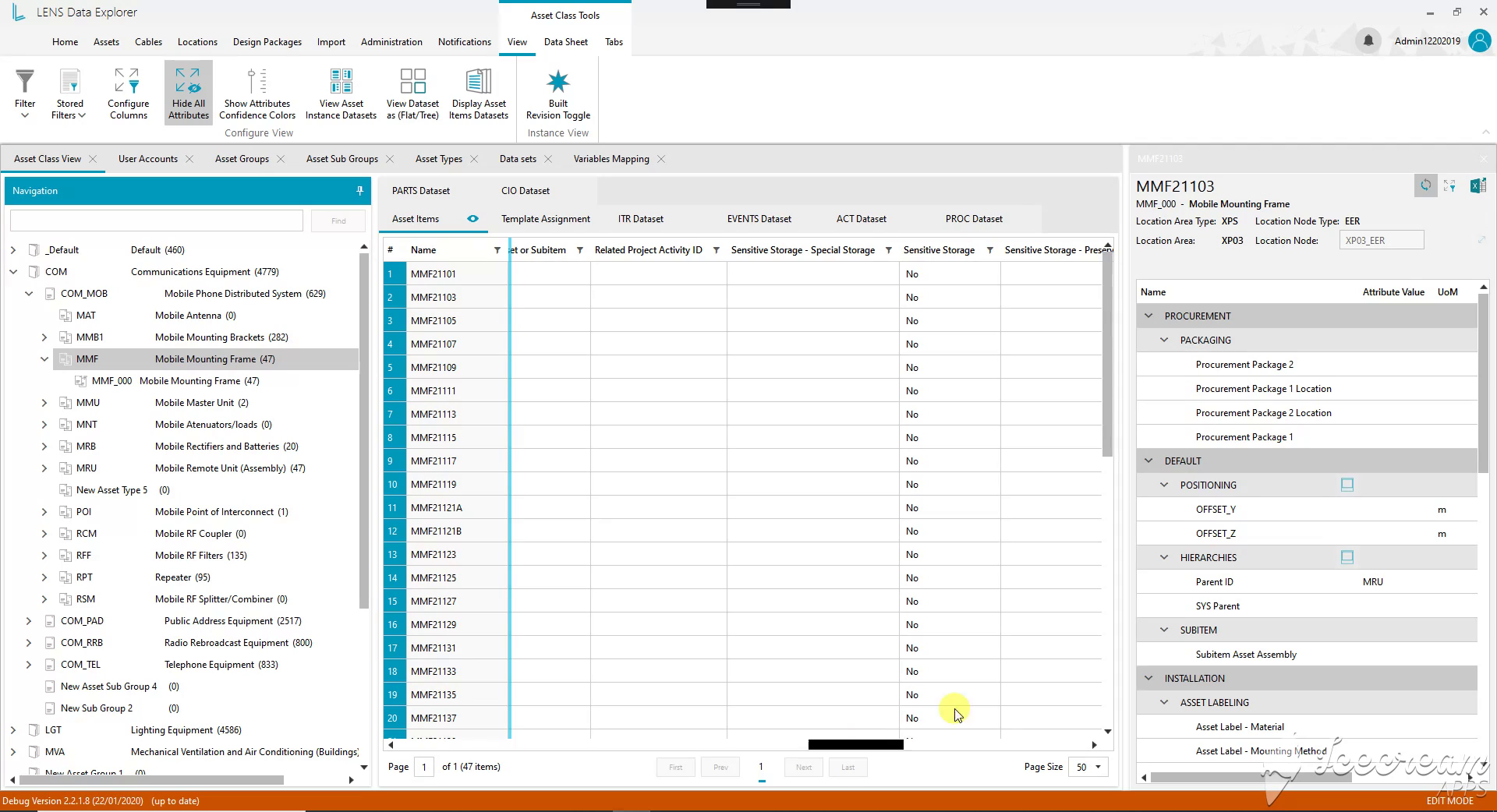Click Show Attributes Confidence Colors
Screen dimensions: 1497x812
click(257, 92)
